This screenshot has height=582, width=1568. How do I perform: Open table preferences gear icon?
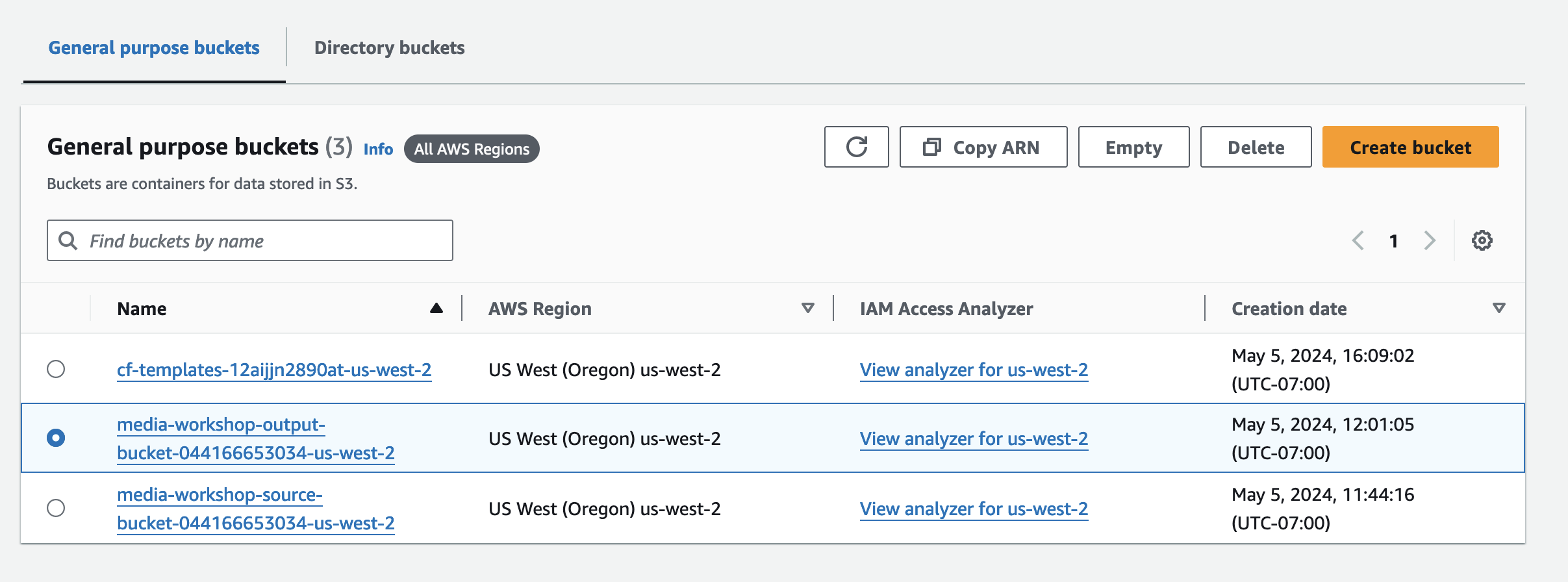tap(1482, 240)
